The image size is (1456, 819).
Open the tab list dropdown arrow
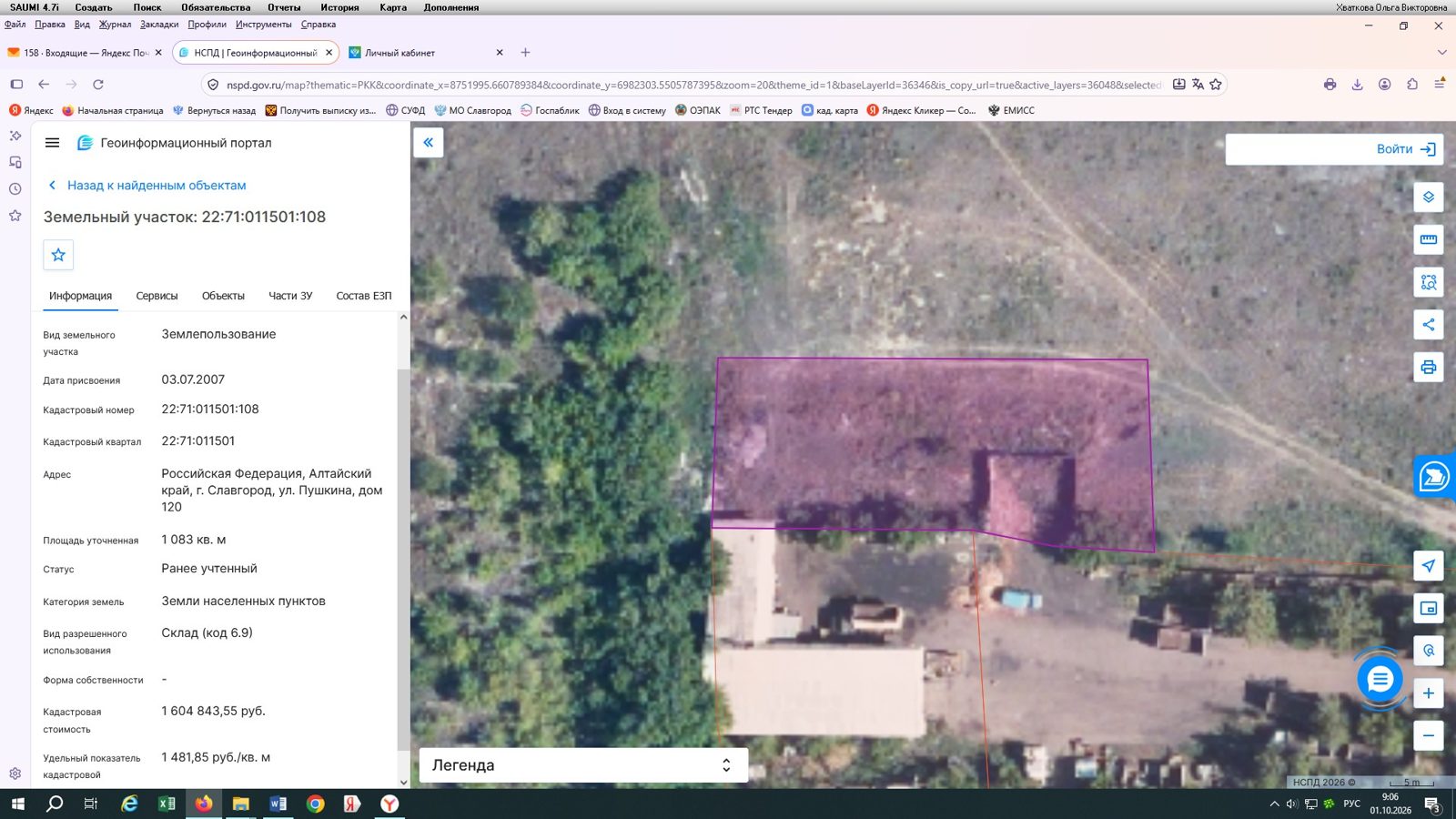pyautogui.click(x=1441, y=53)
